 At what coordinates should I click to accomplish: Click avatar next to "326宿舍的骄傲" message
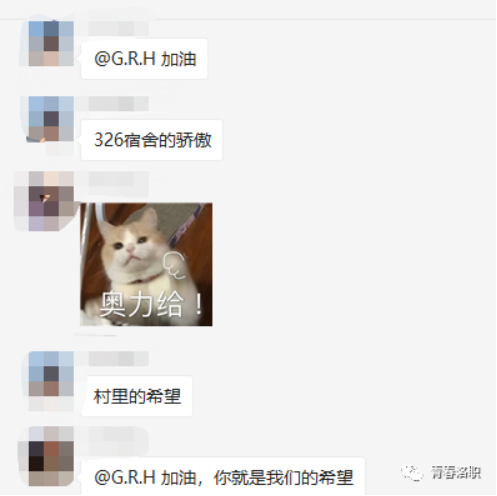[51, 119]
